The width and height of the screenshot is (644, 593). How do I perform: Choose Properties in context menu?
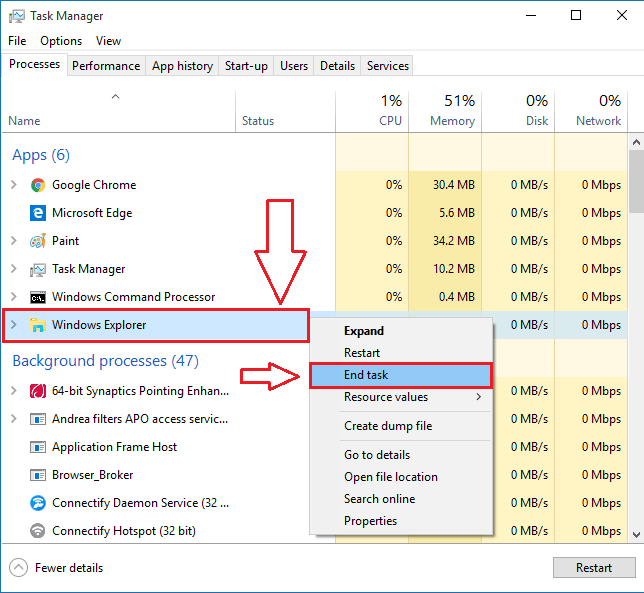(401, 521)
